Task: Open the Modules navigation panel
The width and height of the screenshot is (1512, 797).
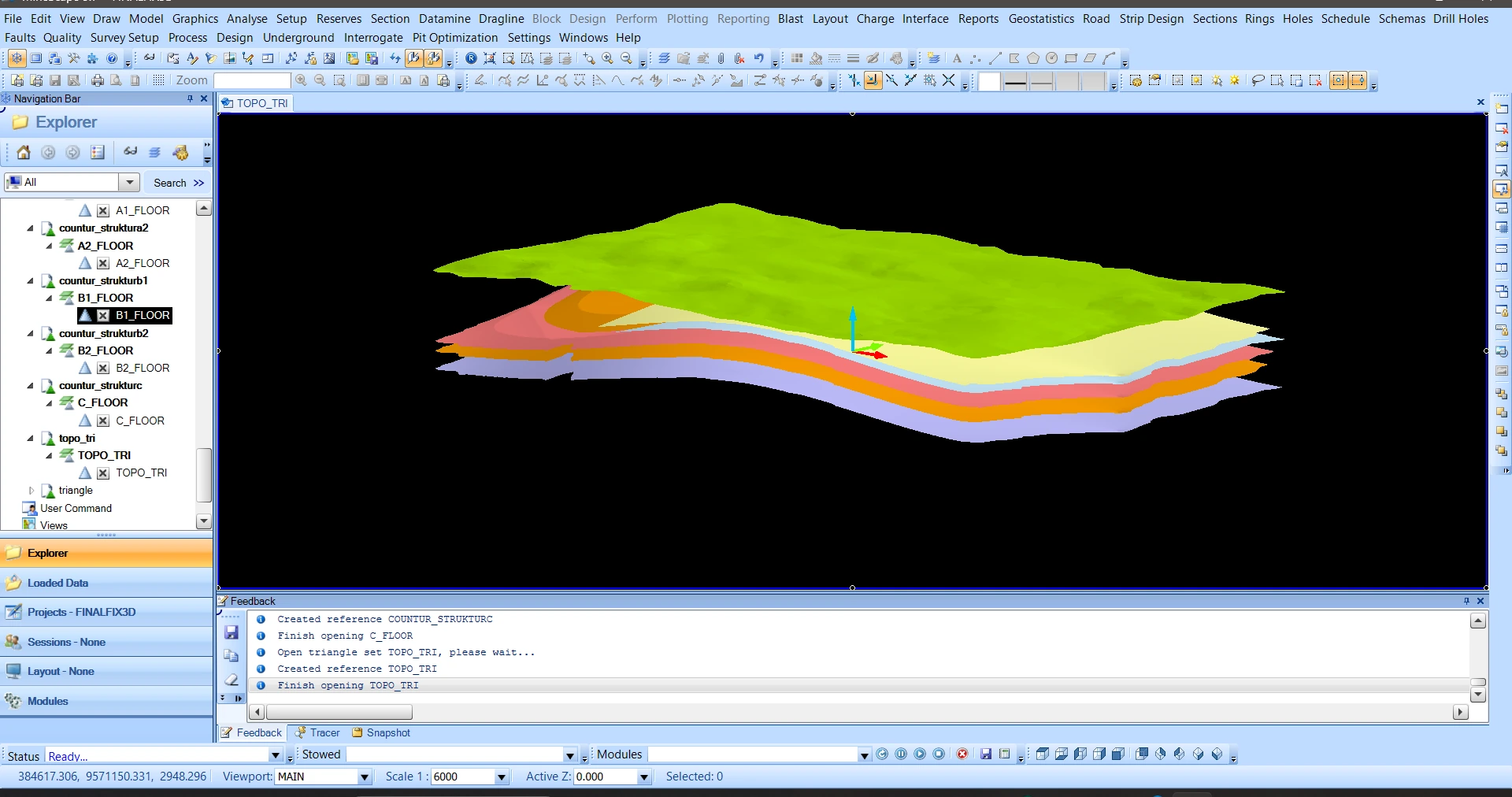Action: [106, 702]
